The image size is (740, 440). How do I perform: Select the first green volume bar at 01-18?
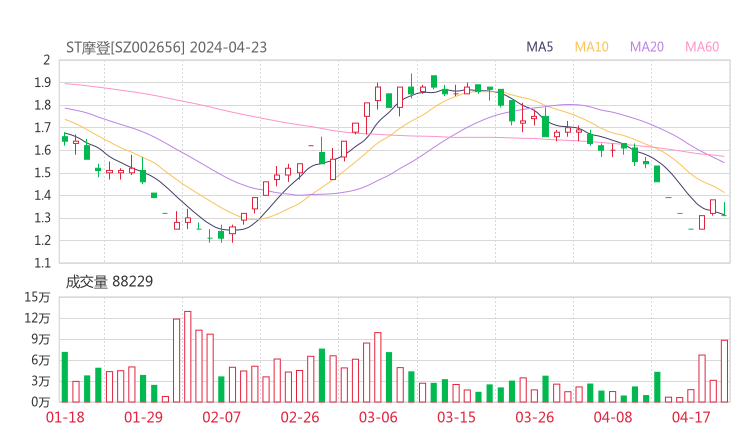coord(65,377)
